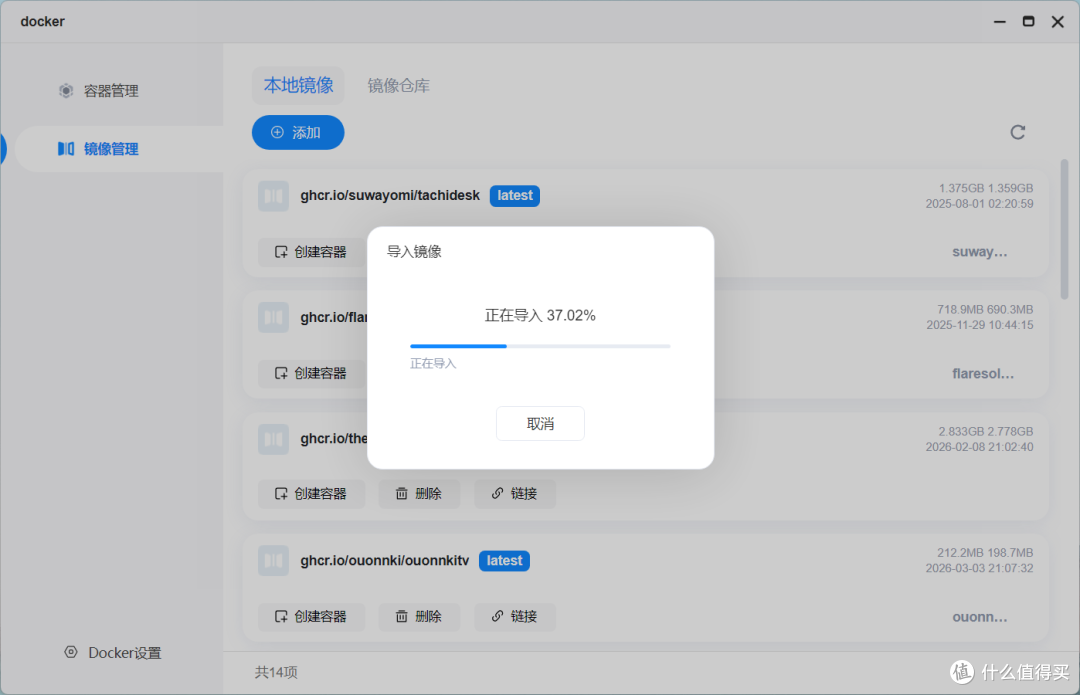Viewport: 1080px width, 695px height.
Task: Click the latest tag on tachidesk
Action: (515, 196)
